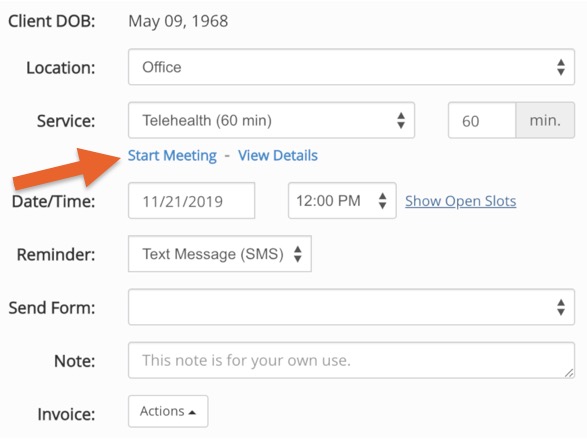The image size is (587, 439).
Task: Click the Location dropdown's up-down arrows
Action: coord(561,67)
